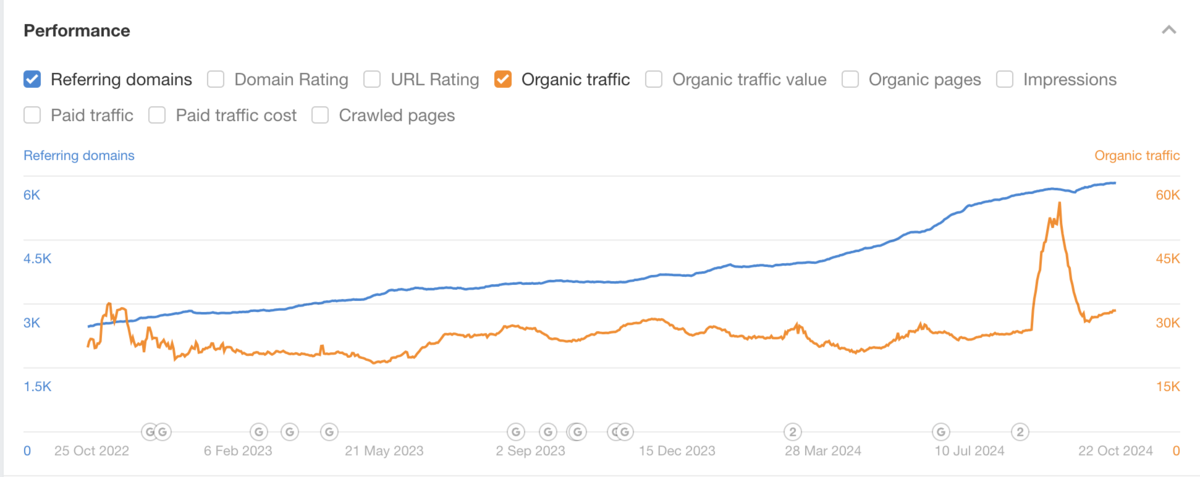Disable the Organic traffic checkbox

point(503,79)
